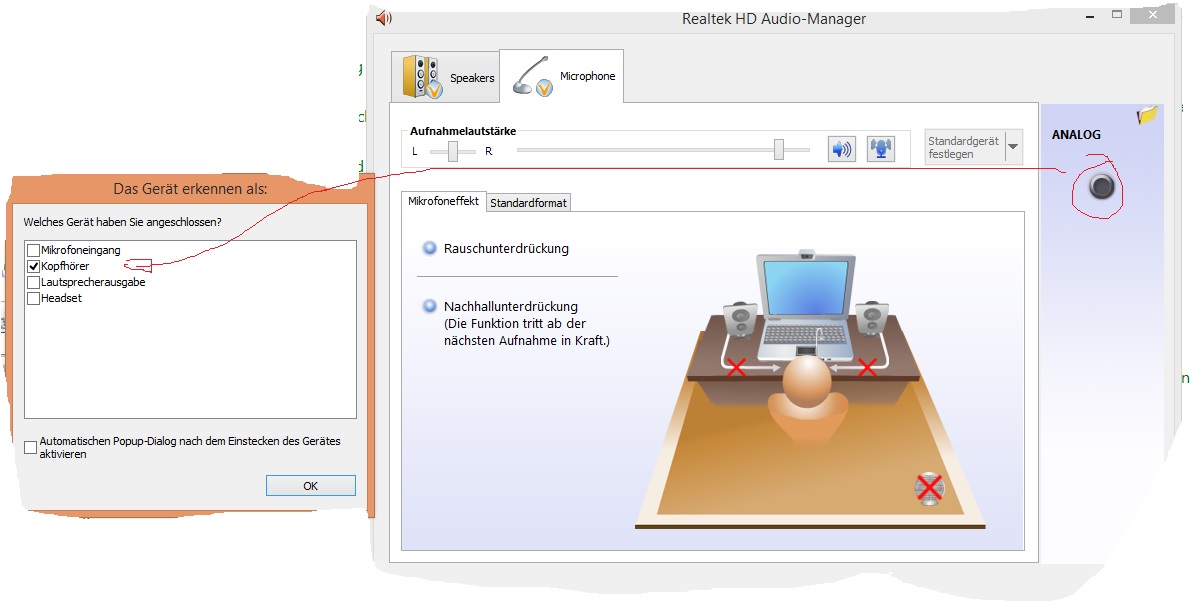Enable the automatic popup dialog checkbox
1200x603 pixels.
tap(31, 447)
